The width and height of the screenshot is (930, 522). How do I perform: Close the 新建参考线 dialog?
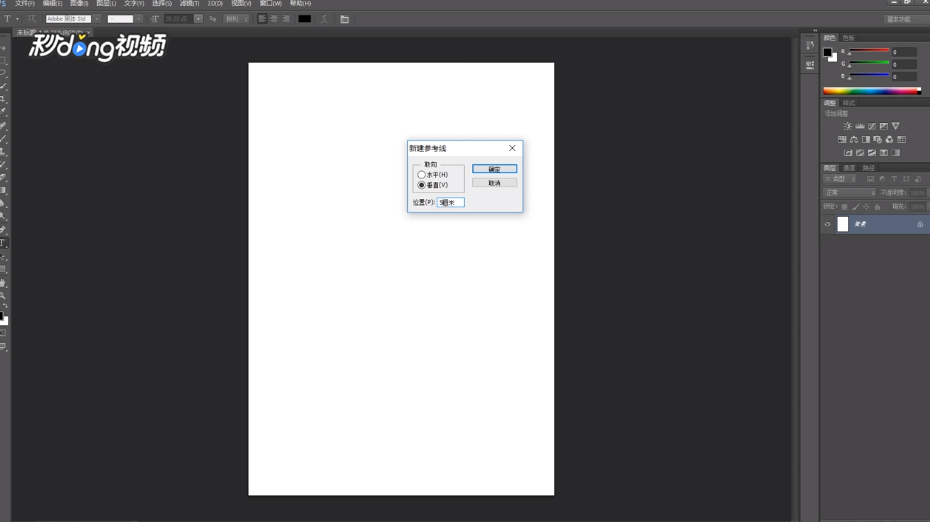click(512, 148)
